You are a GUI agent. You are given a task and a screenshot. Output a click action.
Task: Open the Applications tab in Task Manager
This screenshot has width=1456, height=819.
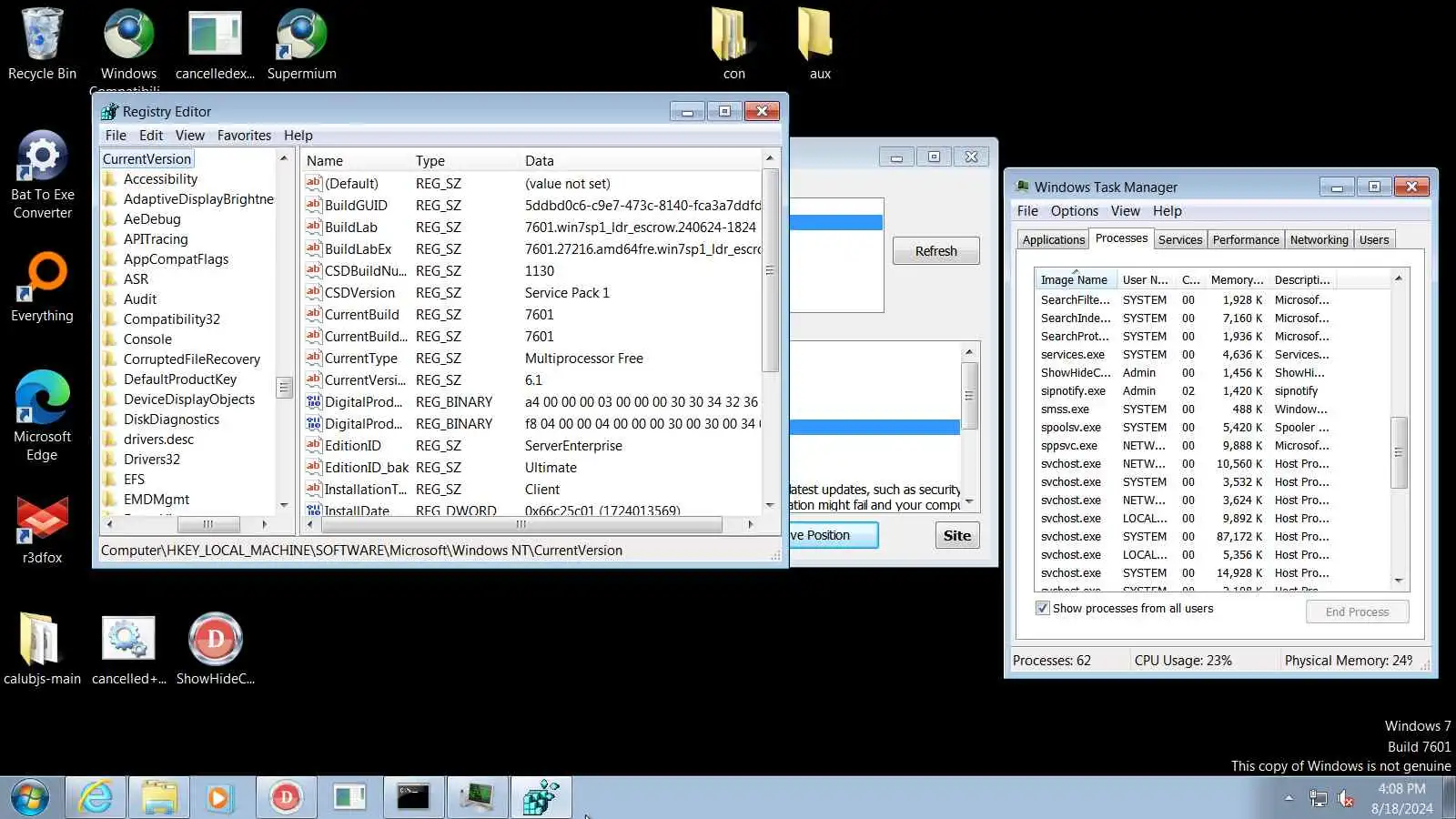tap(1053, 239)
